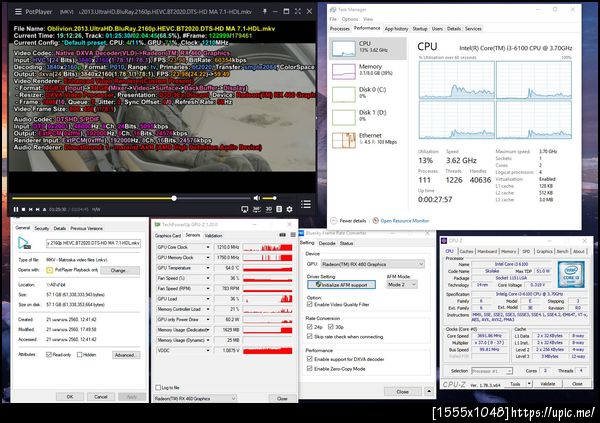Click PotPlayer screen-cast monitor icon
The height and width of the screenshot is (423, 600).
pos(245,209)
